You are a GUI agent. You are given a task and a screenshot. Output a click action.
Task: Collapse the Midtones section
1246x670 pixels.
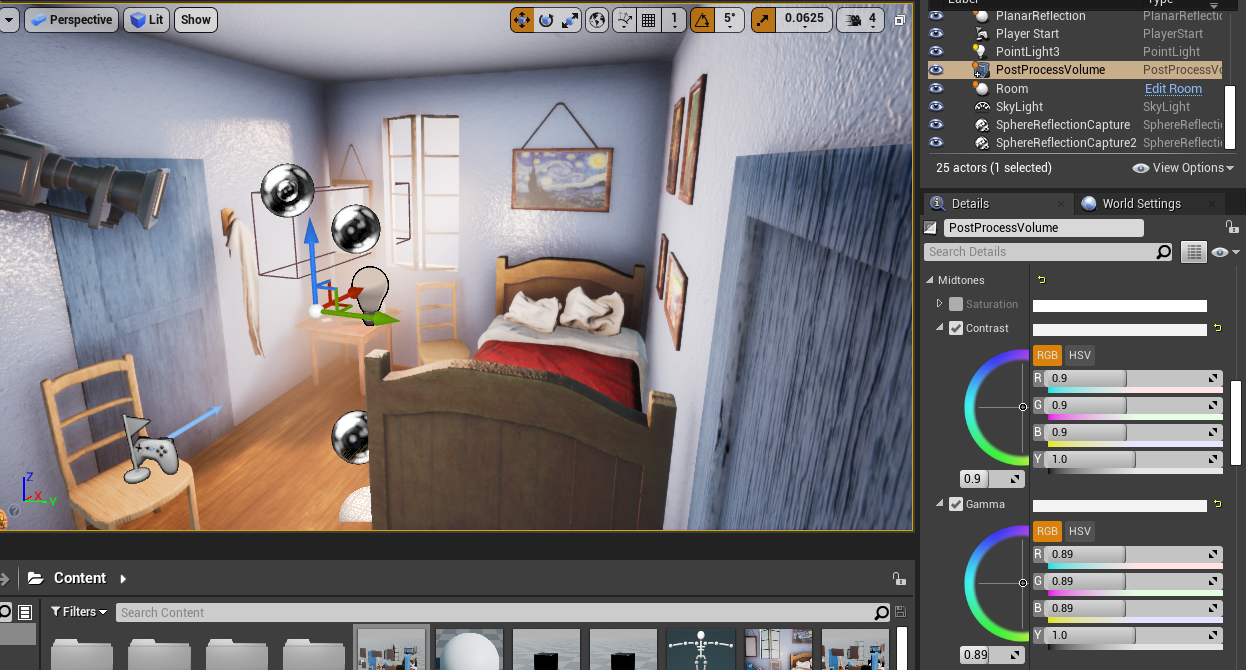(930, 280)
